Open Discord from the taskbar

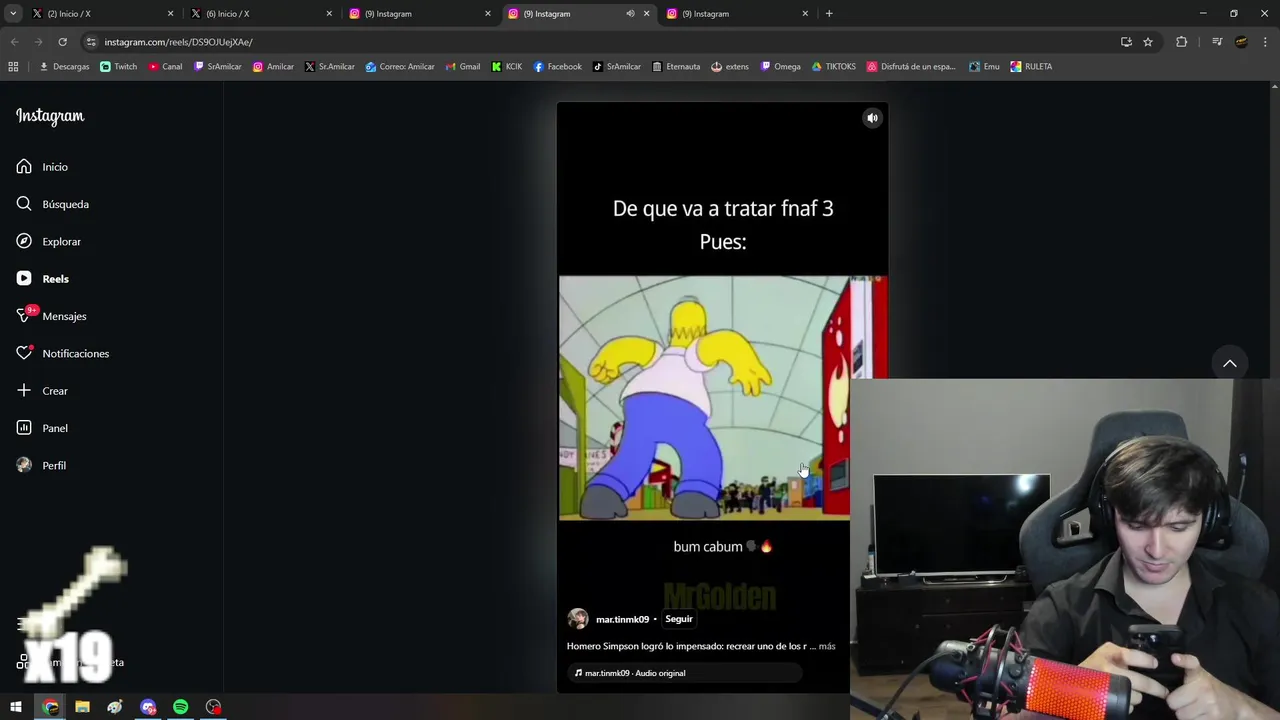click(148, 707)
